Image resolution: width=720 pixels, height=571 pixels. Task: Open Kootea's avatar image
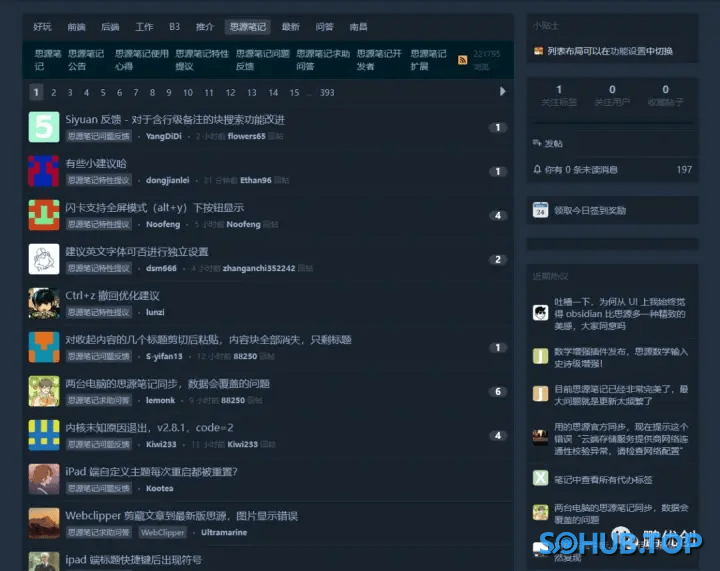click(44, 479)
